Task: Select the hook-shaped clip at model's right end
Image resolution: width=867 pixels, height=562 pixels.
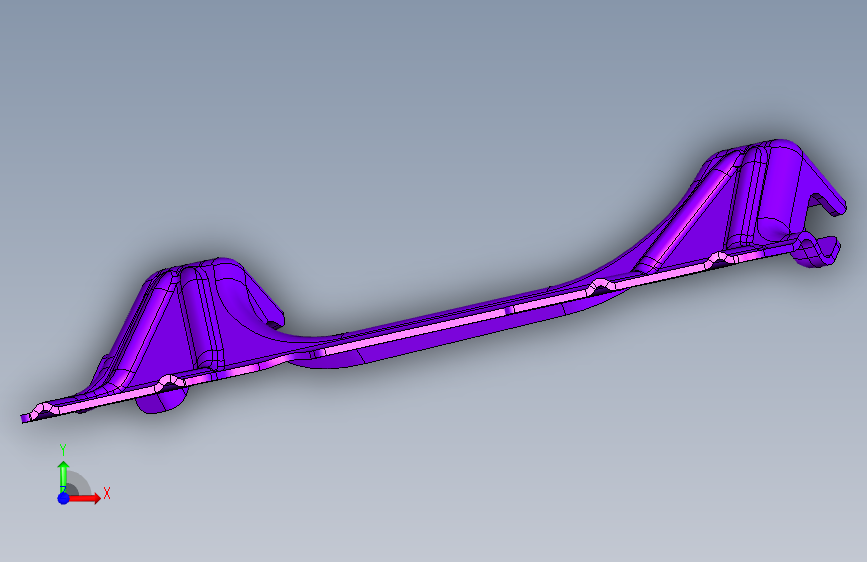Action: 817,251
